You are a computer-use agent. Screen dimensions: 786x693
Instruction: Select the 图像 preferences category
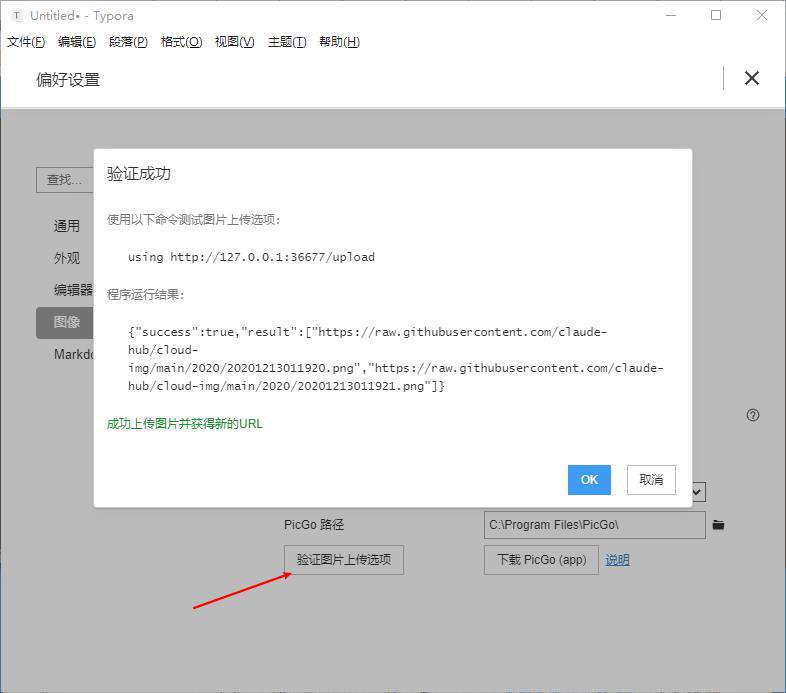65,322
